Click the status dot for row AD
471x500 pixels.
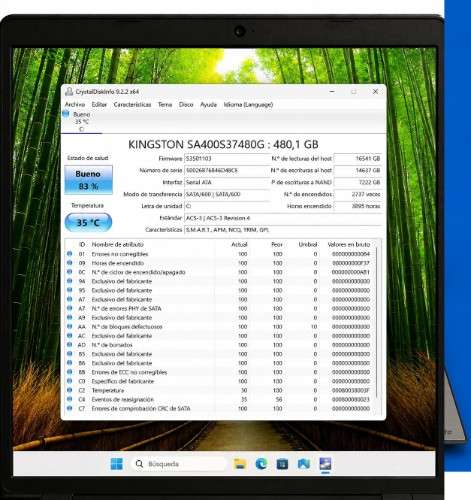point(69,344)
